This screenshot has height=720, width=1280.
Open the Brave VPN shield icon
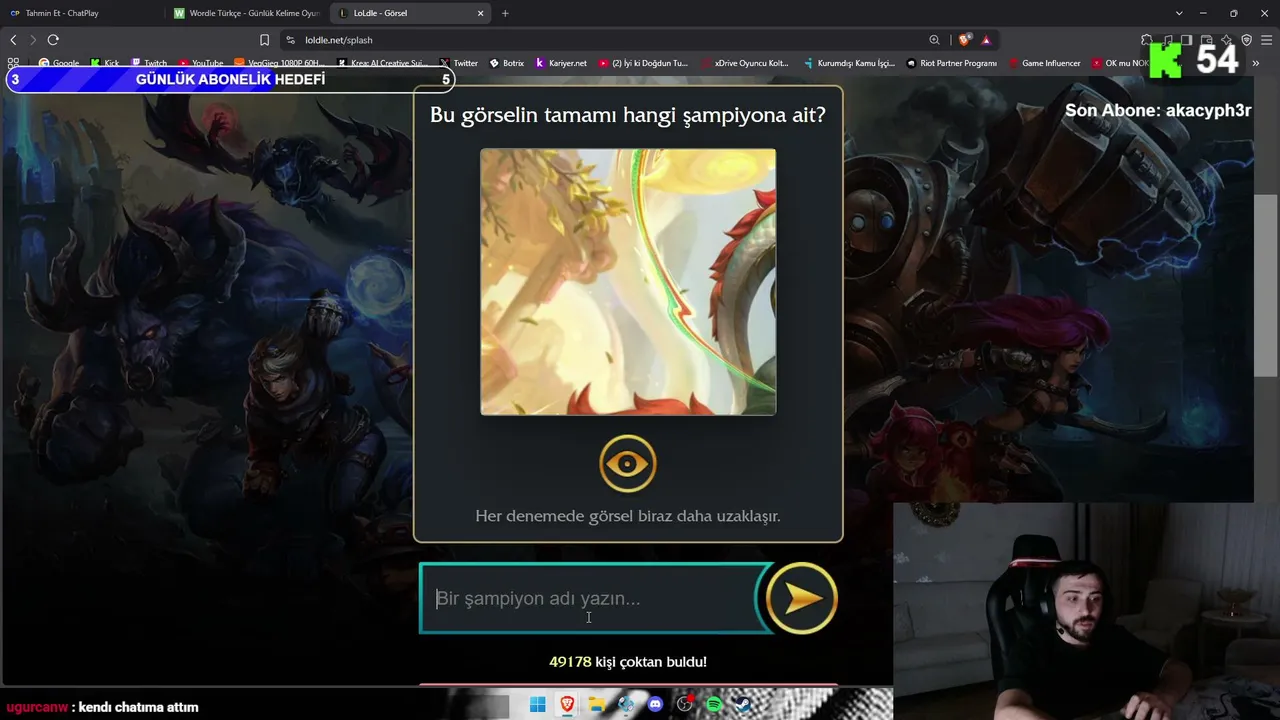click(x=1247, y=40)
